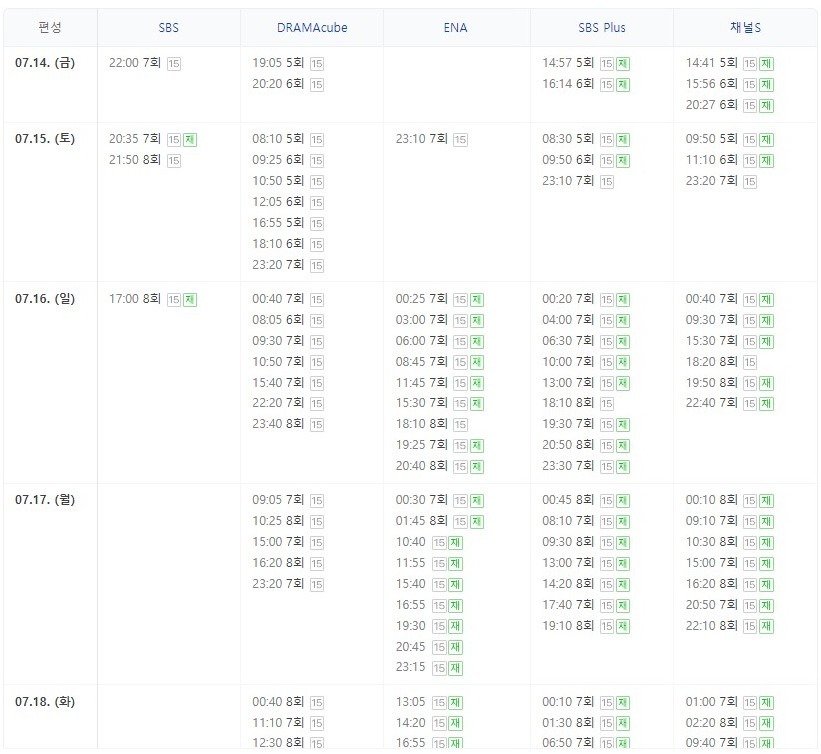Click the 재 rerun icon beside 채널S 22:40 7회

point(767,404)
